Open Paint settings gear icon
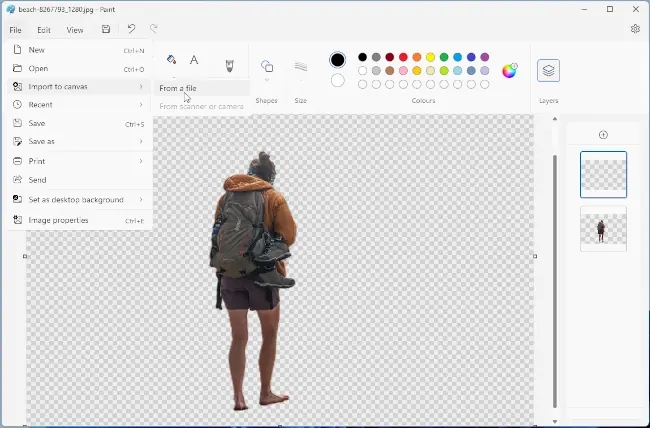 click(x=635, y=29)
